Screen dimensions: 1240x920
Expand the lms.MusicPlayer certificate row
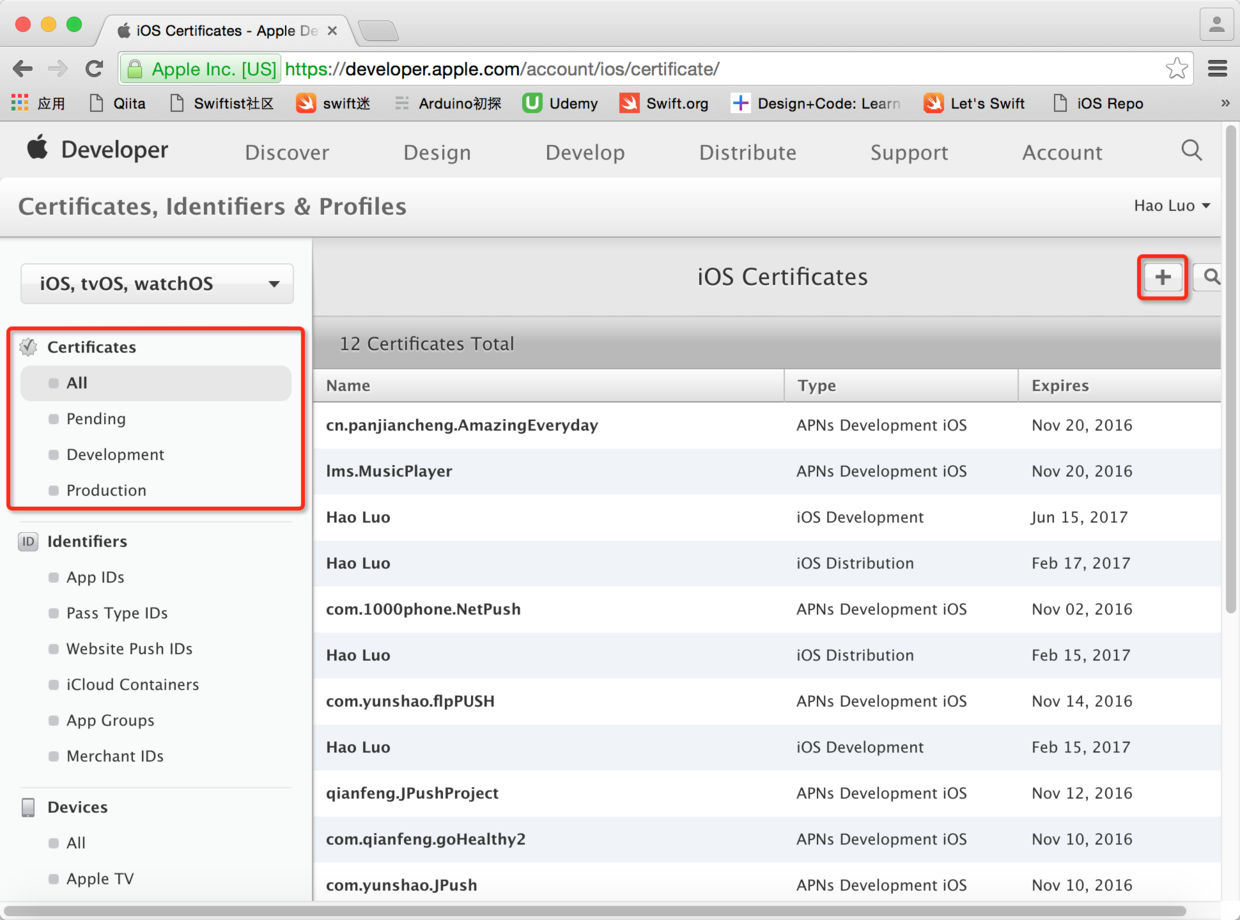(x=767, y=472)
